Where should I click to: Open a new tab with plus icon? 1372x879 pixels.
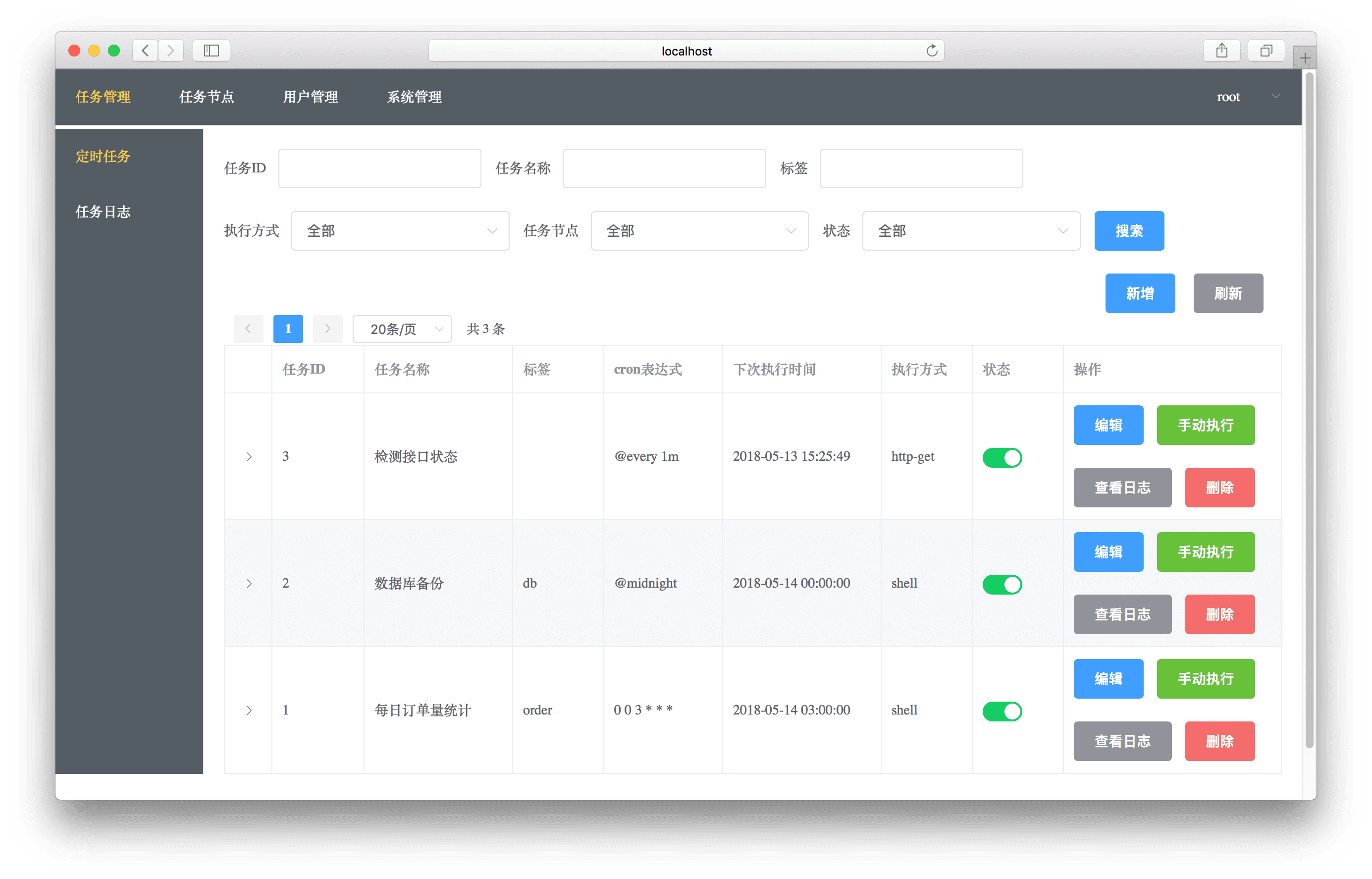(1305, 58)
